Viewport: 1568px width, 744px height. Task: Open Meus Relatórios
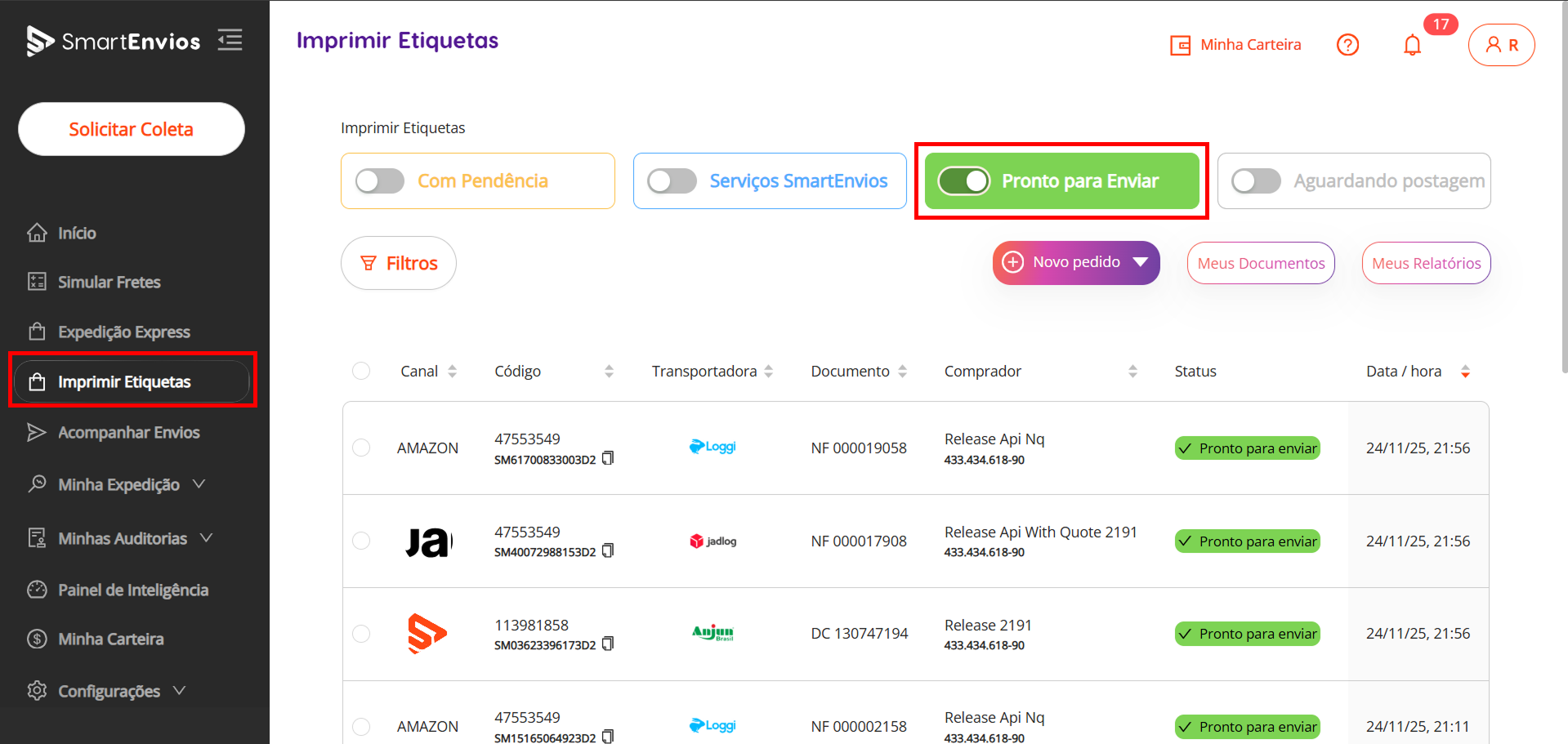(x=1426, y=263)
